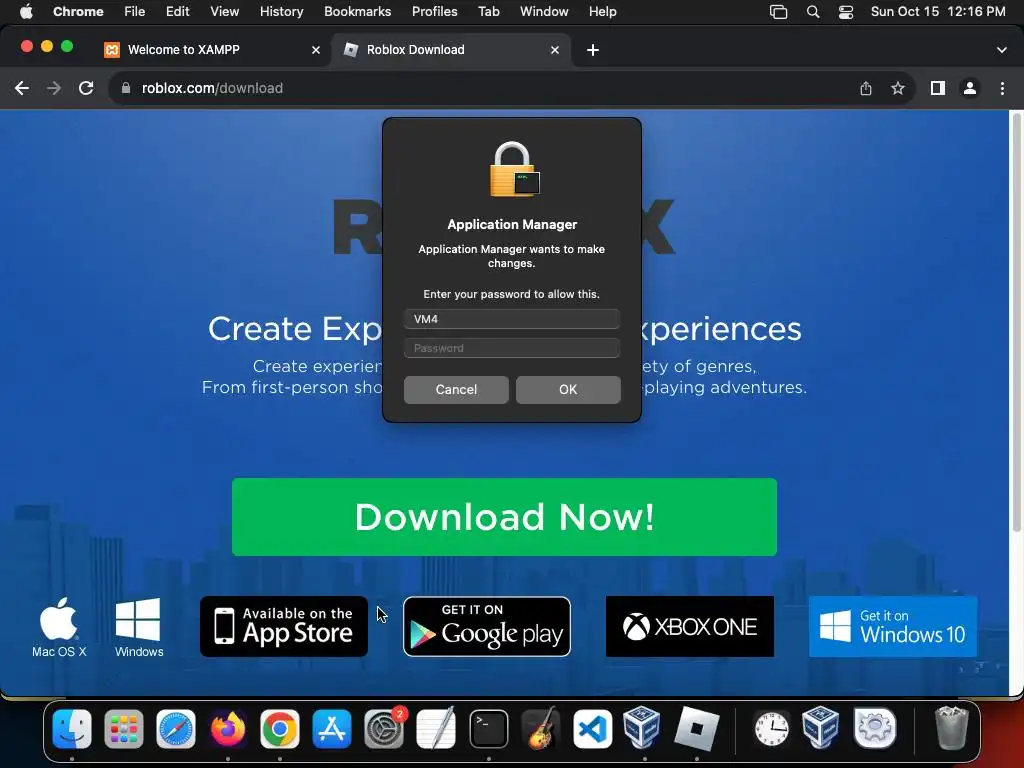Select the Windows platform icon
1024x768 pixels.
(x=138, y=628)
